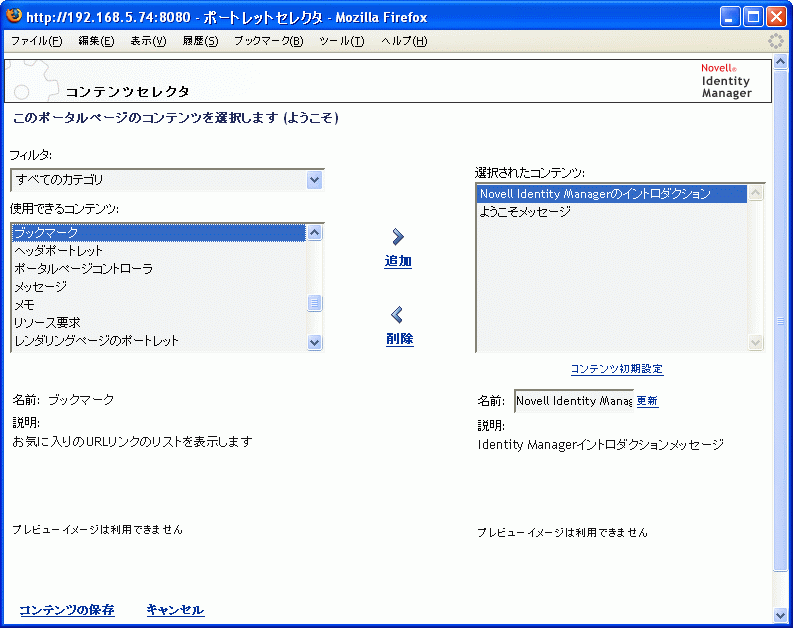Image resolution: width=793 pixels, height=628 pixels.
Task: Select ブックマーク in available content list
Action: (x=159, y=233)
